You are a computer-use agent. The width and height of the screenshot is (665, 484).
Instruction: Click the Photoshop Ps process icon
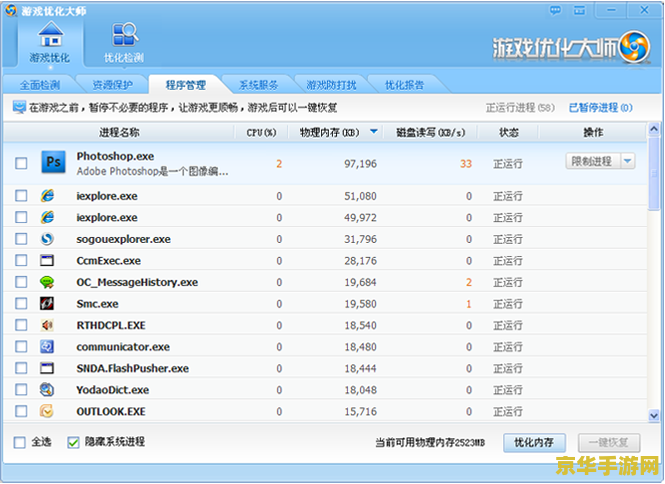pos(53,162)
